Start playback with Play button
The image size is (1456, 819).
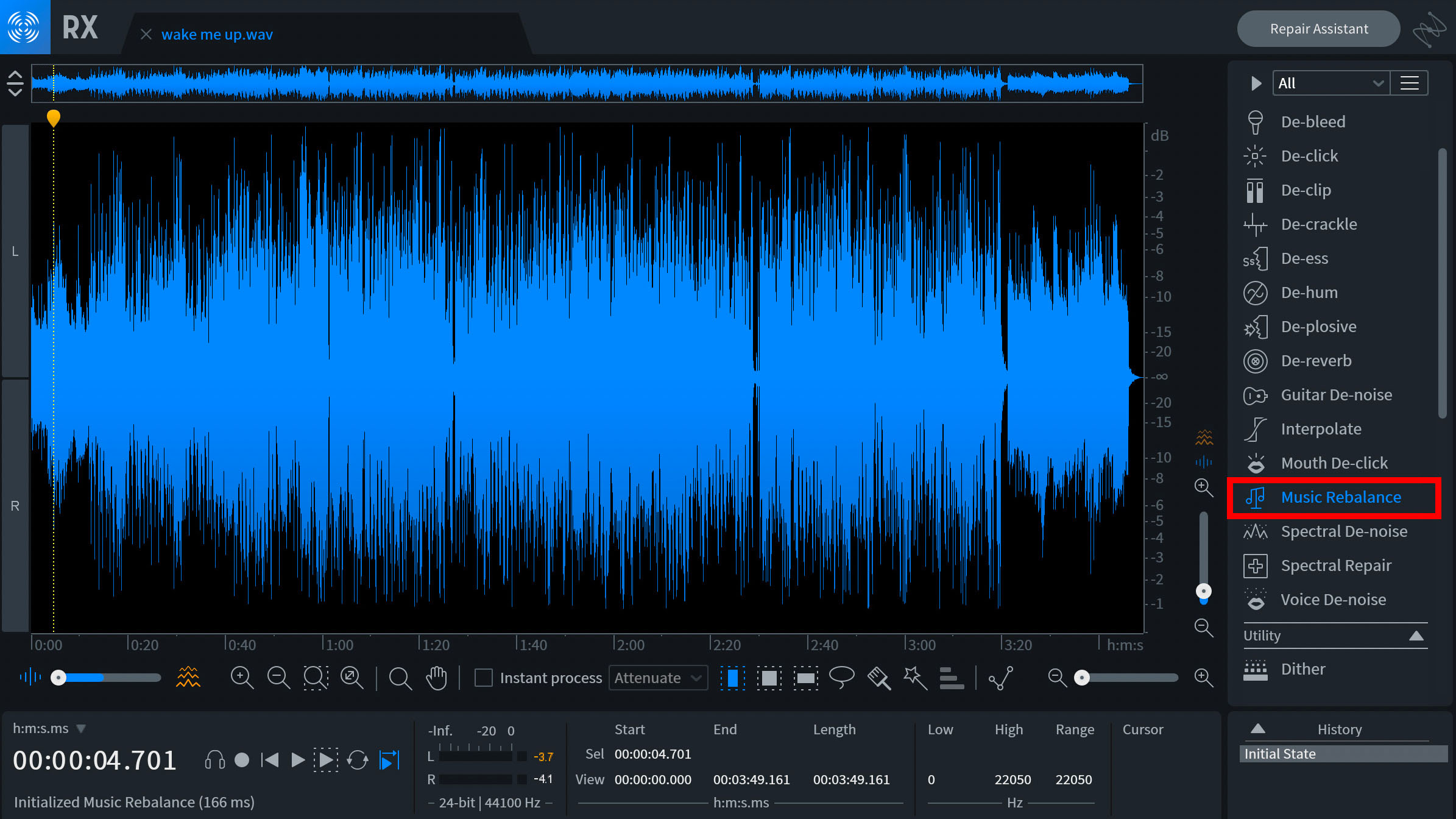tap(297, 760)
